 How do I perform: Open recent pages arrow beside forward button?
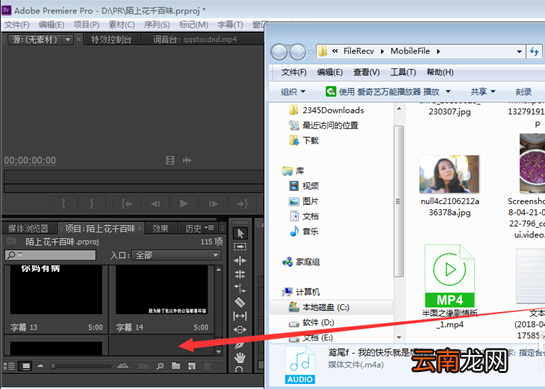311,52
